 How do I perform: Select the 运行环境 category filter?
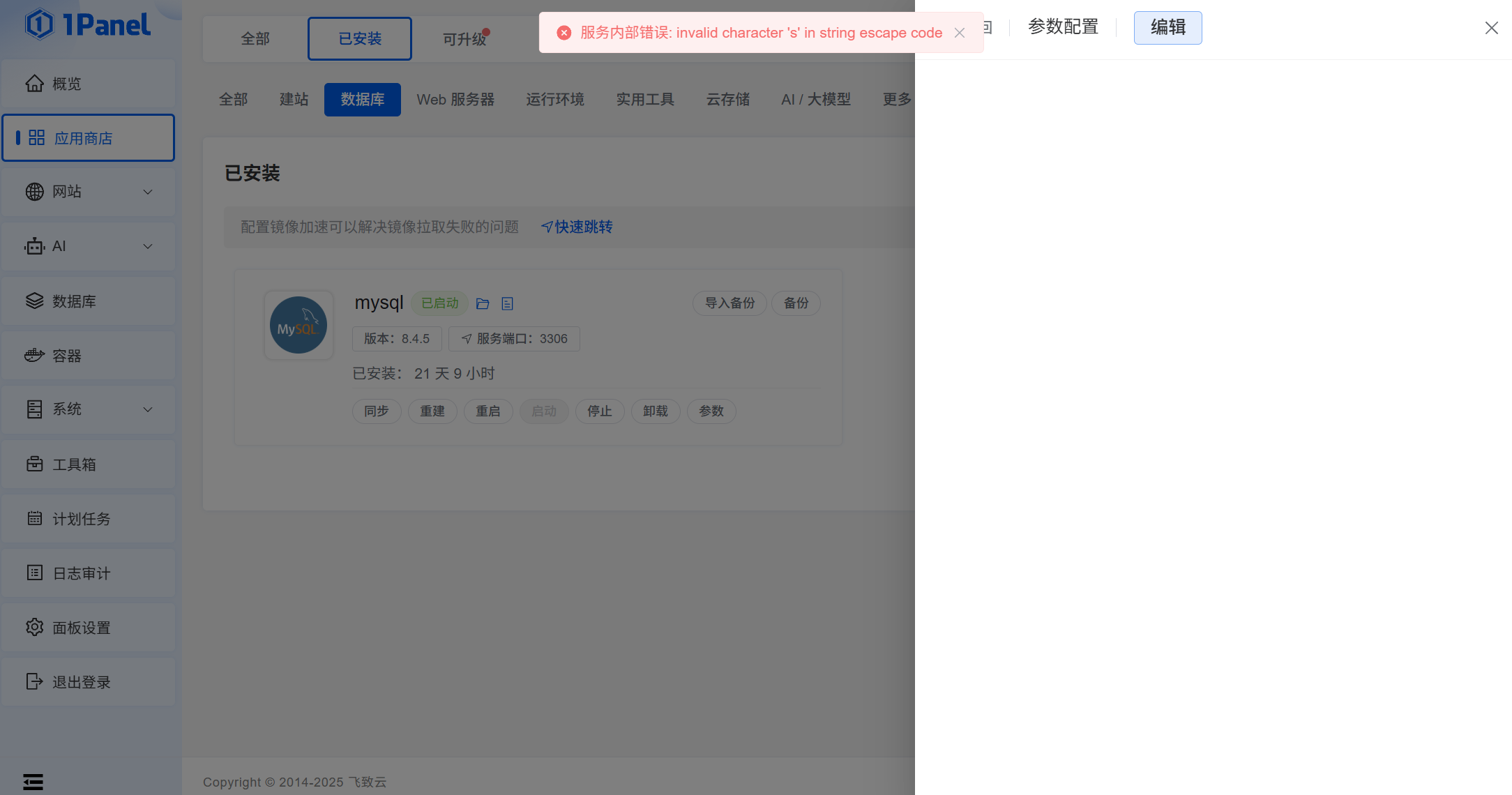(555, 100)
